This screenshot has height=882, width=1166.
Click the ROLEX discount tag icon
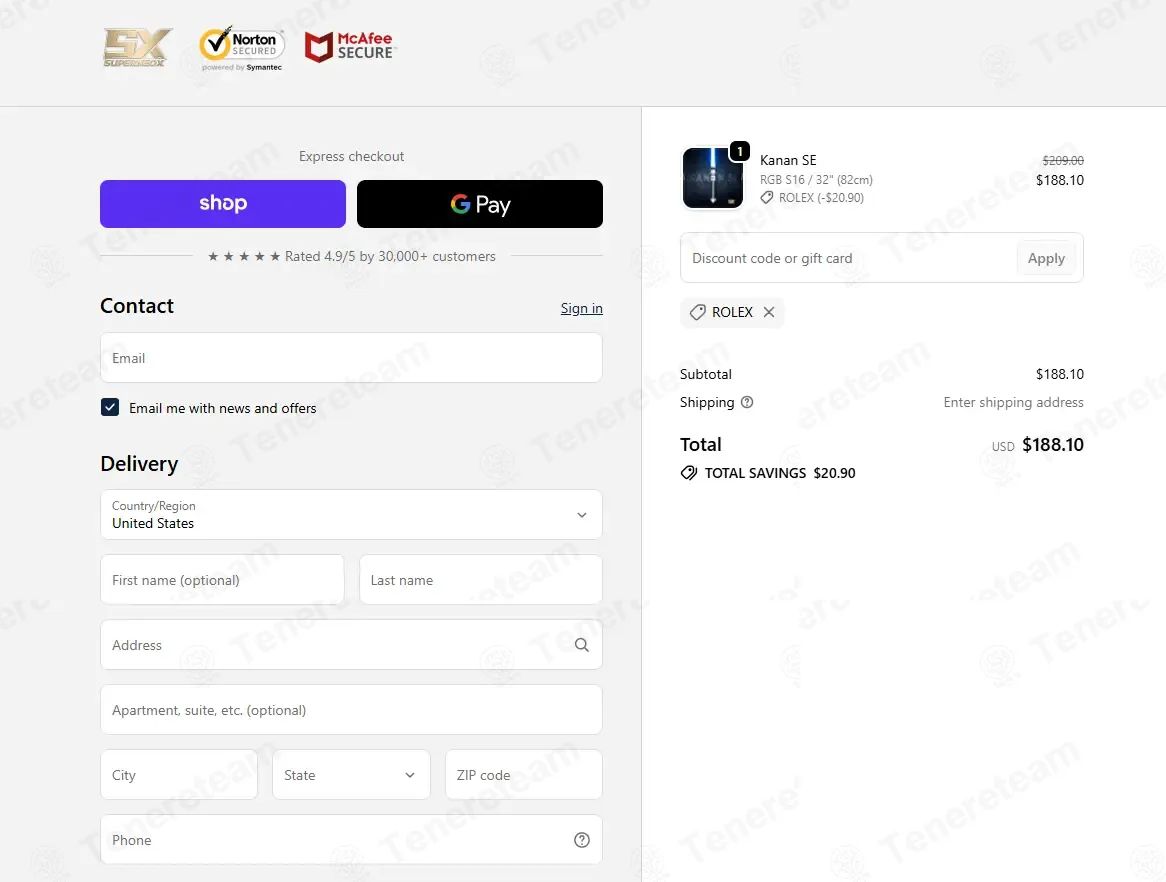[698, 312]
